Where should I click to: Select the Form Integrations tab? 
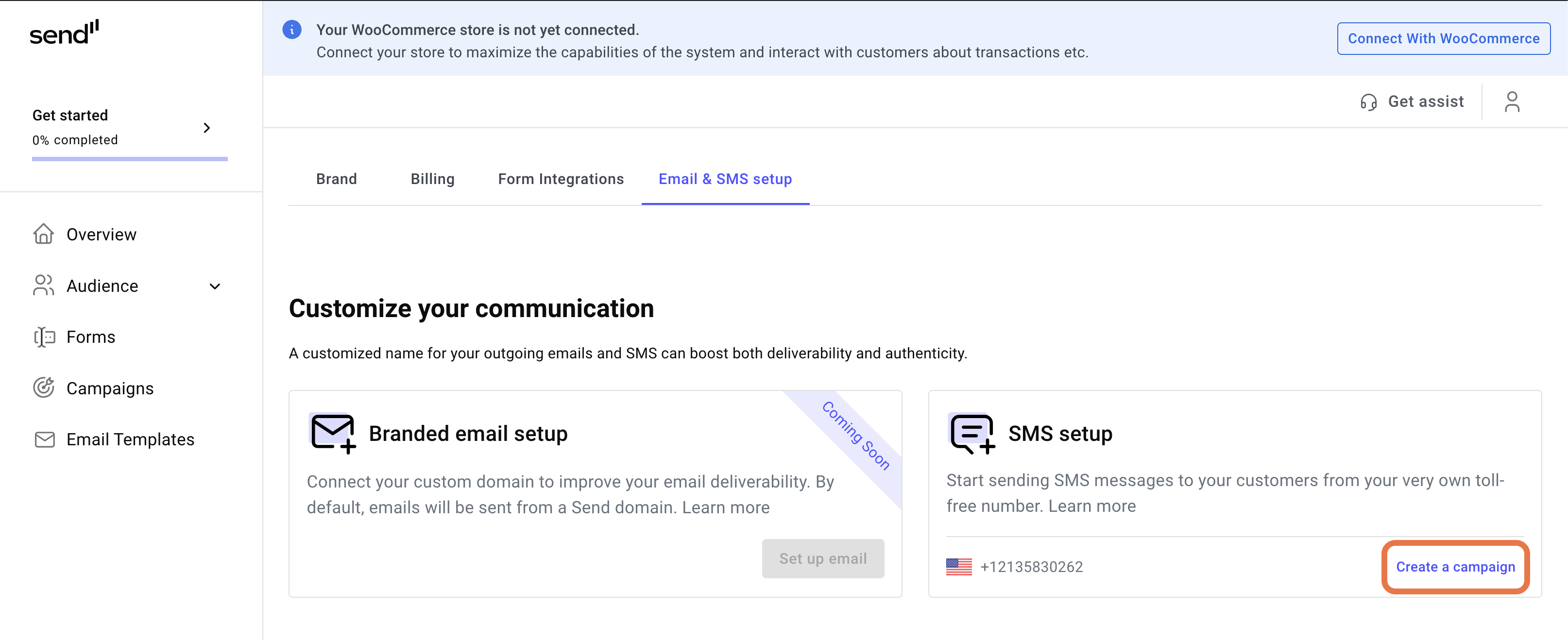560,179
